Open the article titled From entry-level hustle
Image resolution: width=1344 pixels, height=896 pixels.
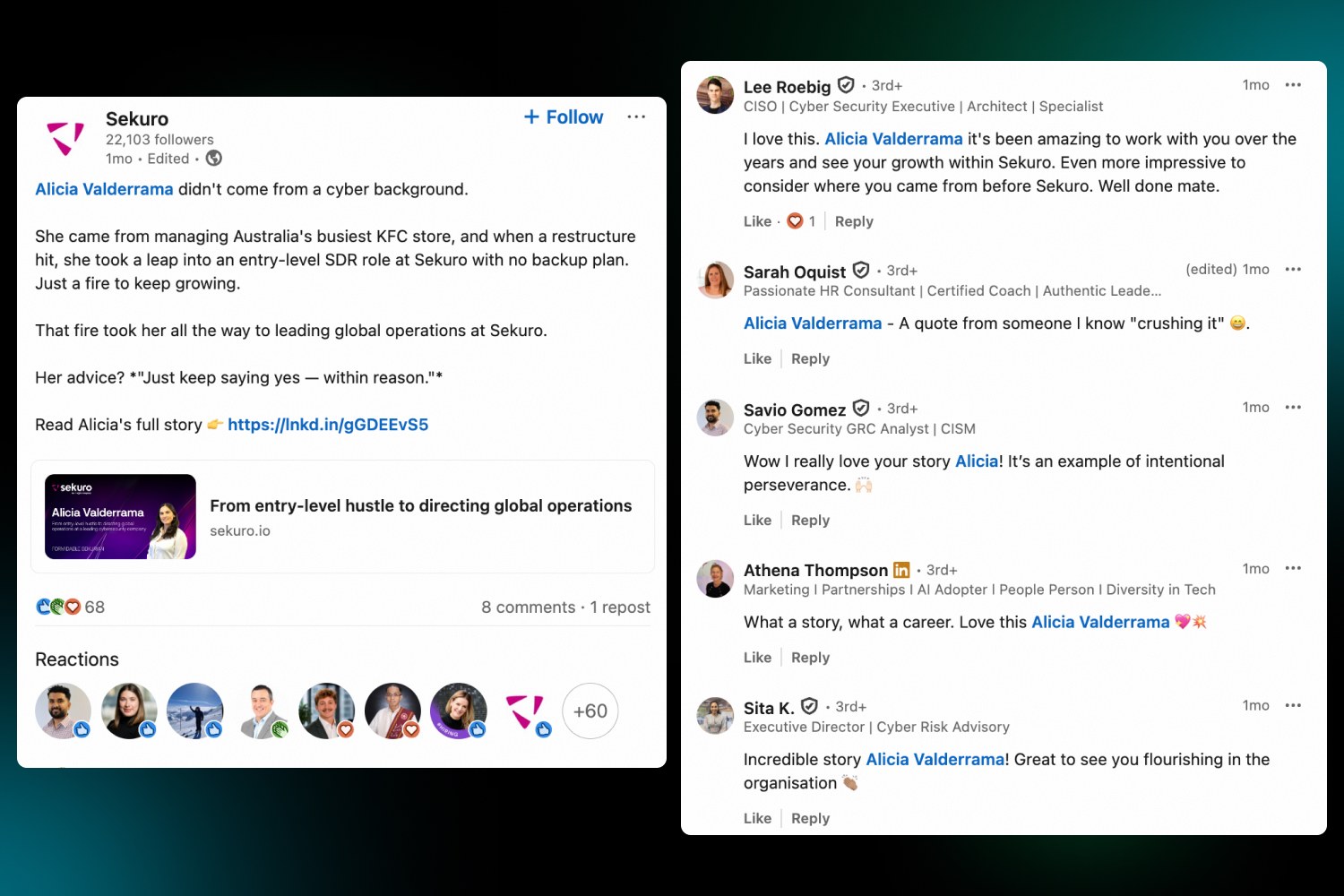click(421, 506)
